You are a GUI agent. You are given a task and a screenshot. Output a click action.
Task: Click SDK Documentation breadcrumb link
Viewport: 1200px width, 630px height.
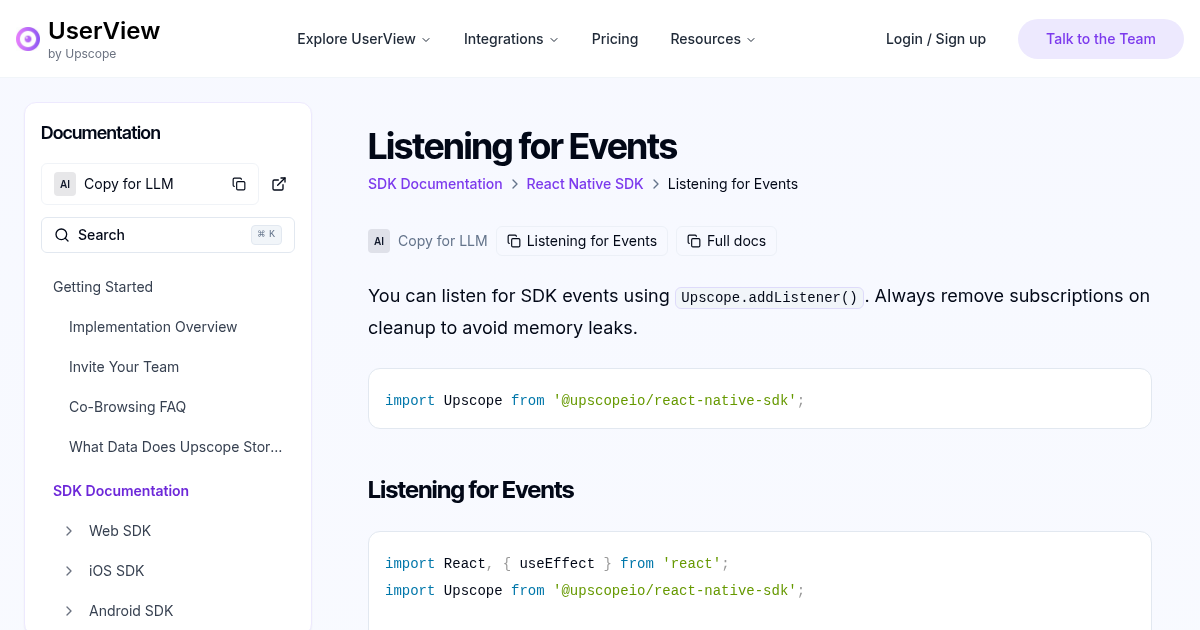pyautogui.click(x=435, y=184)
